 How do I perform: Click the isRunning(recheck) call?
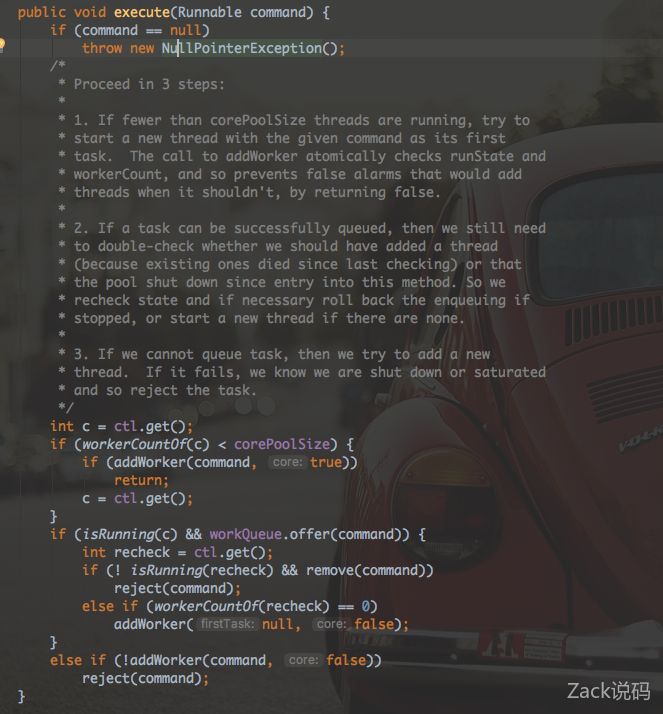point(202,570)
